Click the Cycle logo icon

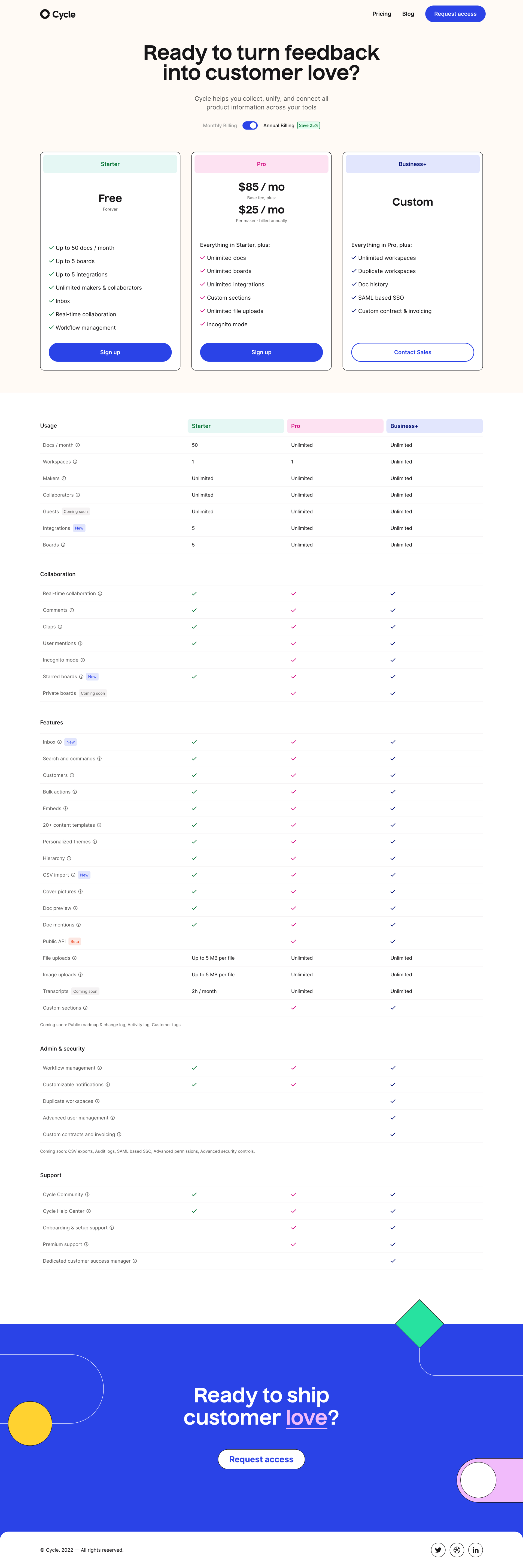pos(44,13)
